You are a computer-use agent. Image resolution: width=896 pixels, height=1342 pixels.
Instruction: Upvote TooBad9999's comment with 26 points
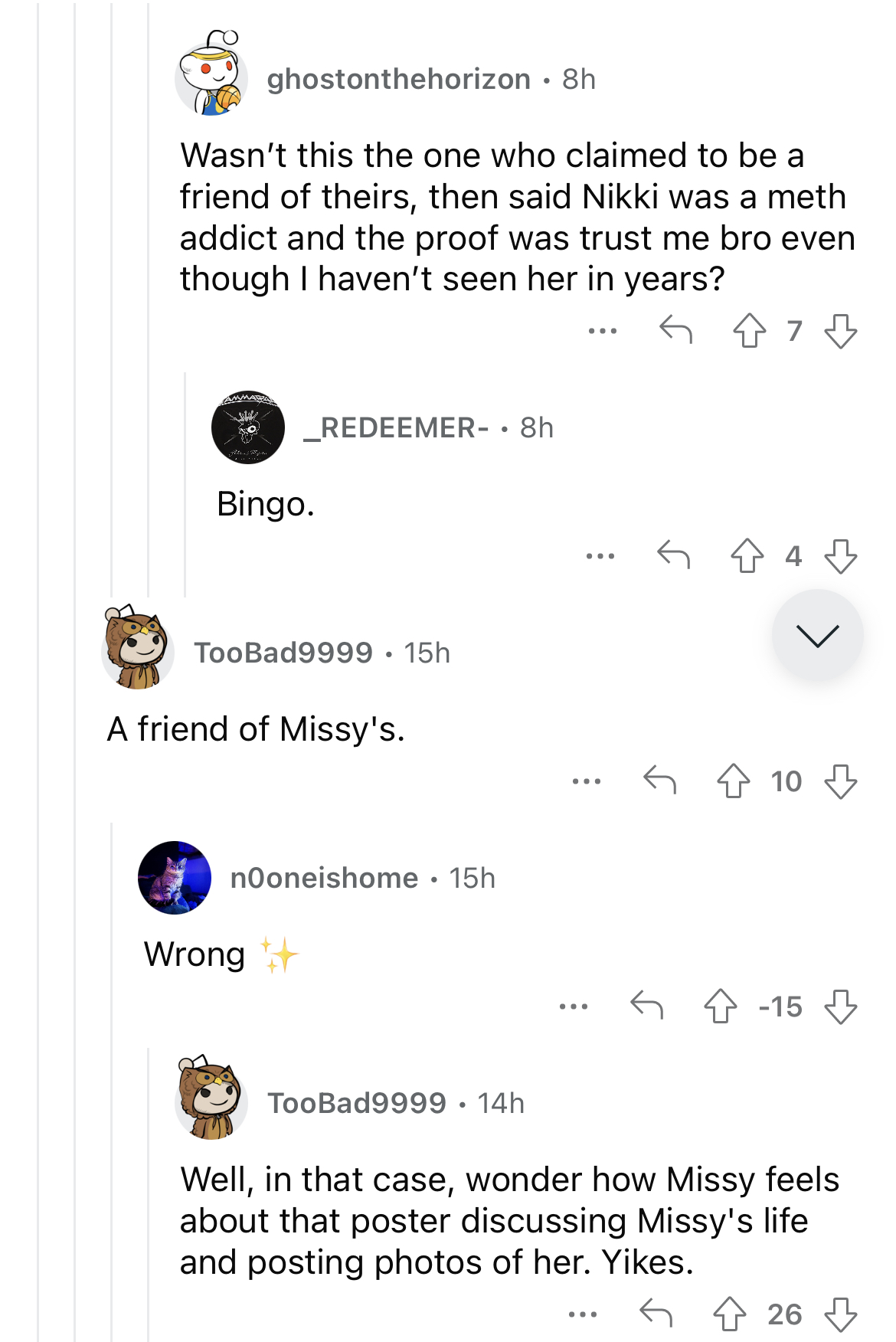[x=730, y=1314]
